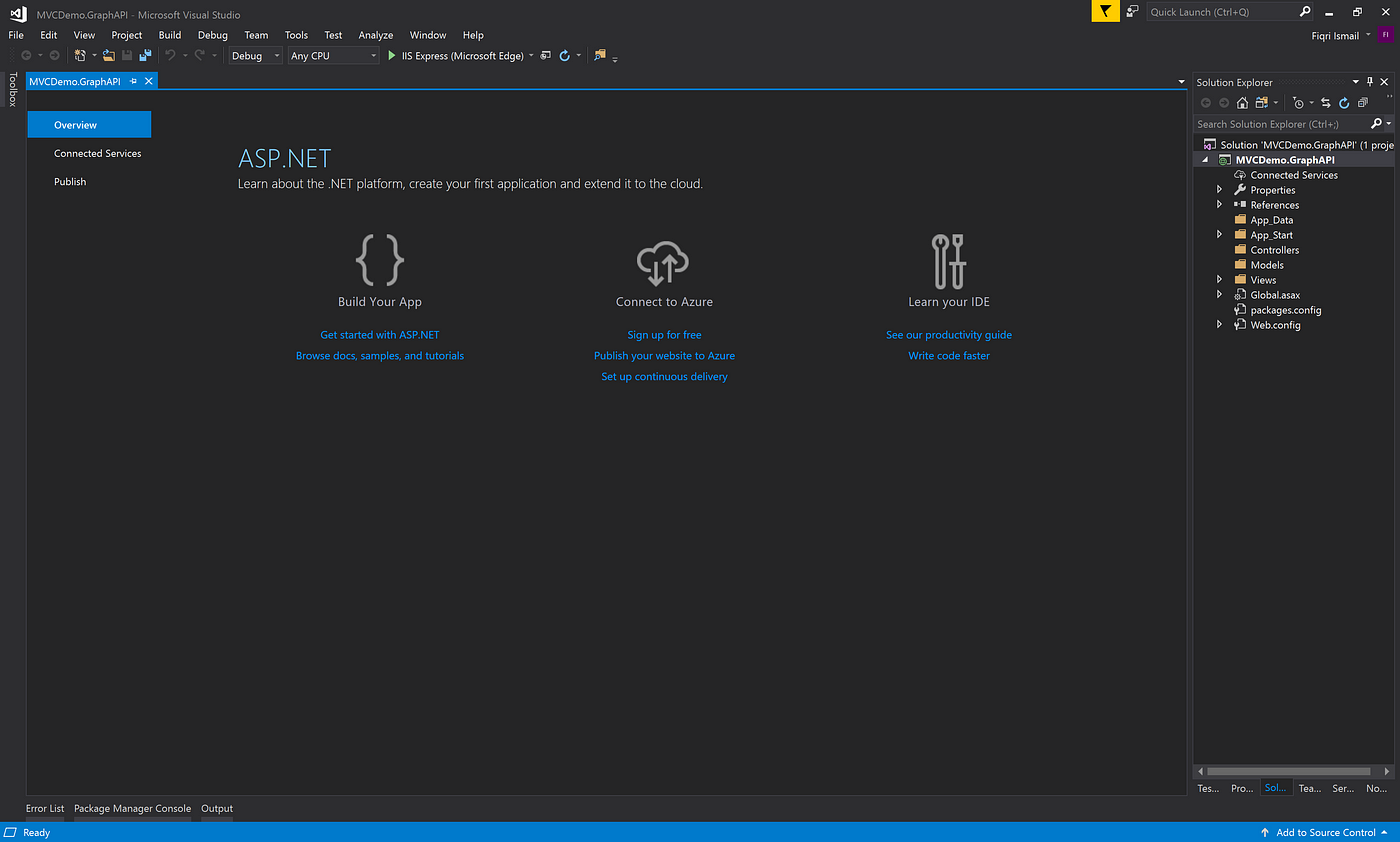Click Add to Source Control in status bar
1400x842 pixels.
1325,832
